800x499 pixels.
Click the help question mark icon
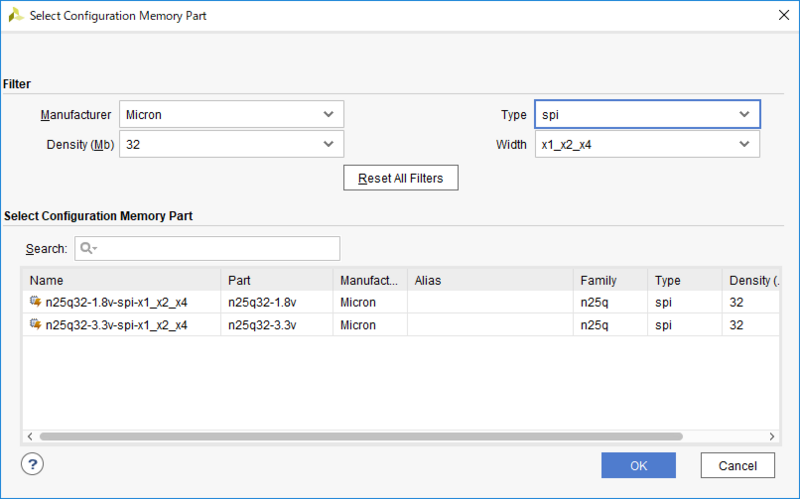[33, 464]
